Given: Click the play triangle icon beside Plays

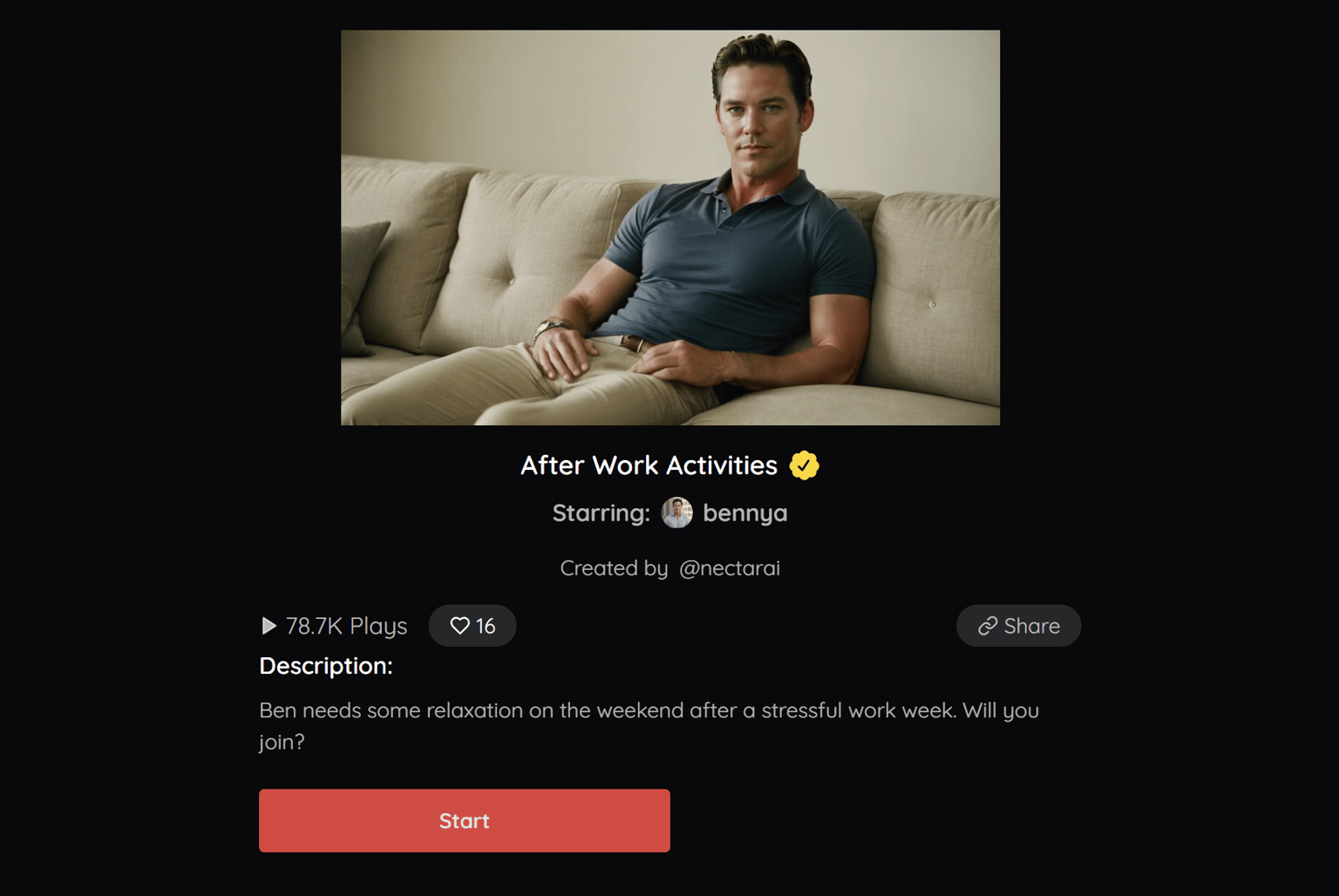Looking at the screenshot, I should [268, 626].
